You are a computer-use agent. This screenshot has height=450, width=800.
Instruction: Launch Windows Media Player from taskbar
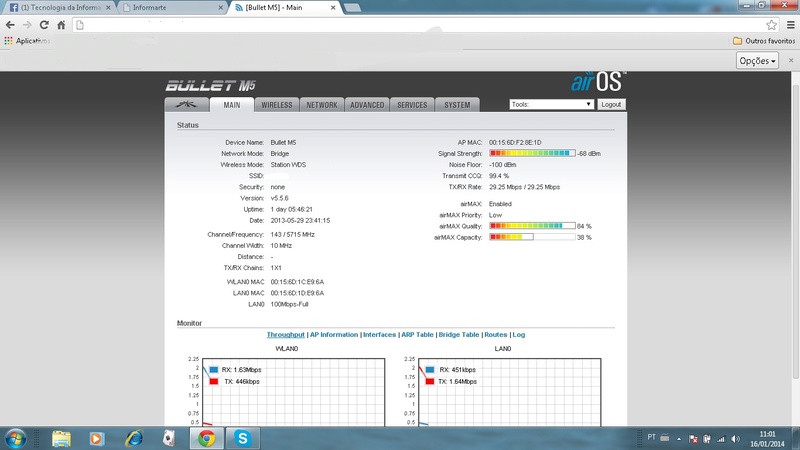(96, 438)
